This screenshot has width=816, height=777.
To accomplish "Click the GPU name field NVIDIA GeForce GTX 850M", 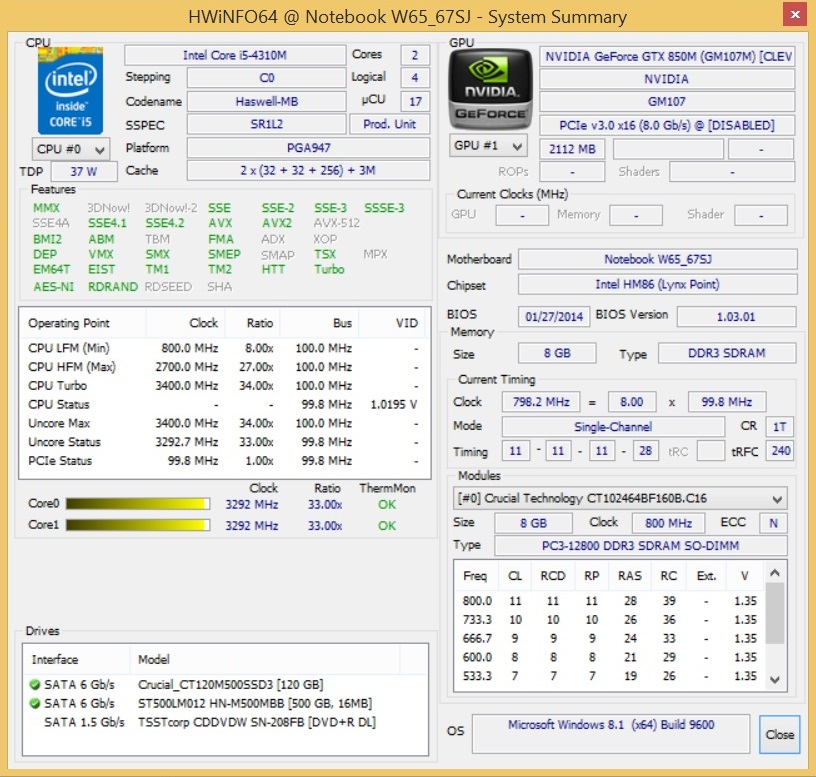I will 667,56.
